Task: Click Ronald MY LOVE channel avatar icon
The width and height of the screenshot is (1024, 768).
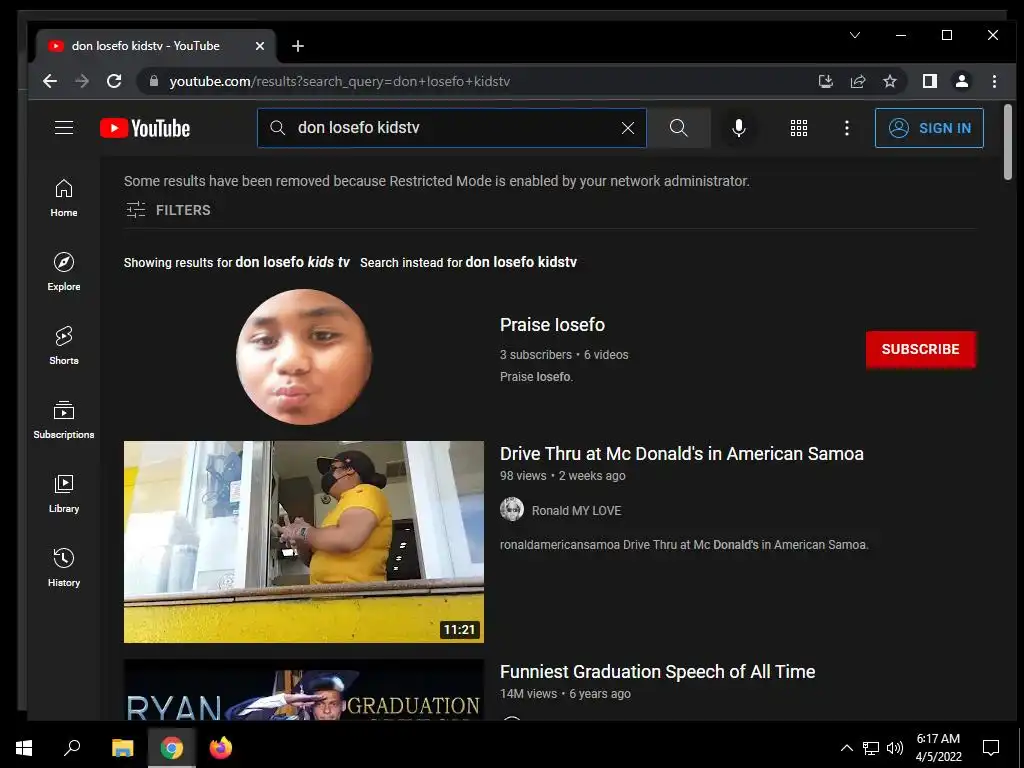Action: click(512, 509)
